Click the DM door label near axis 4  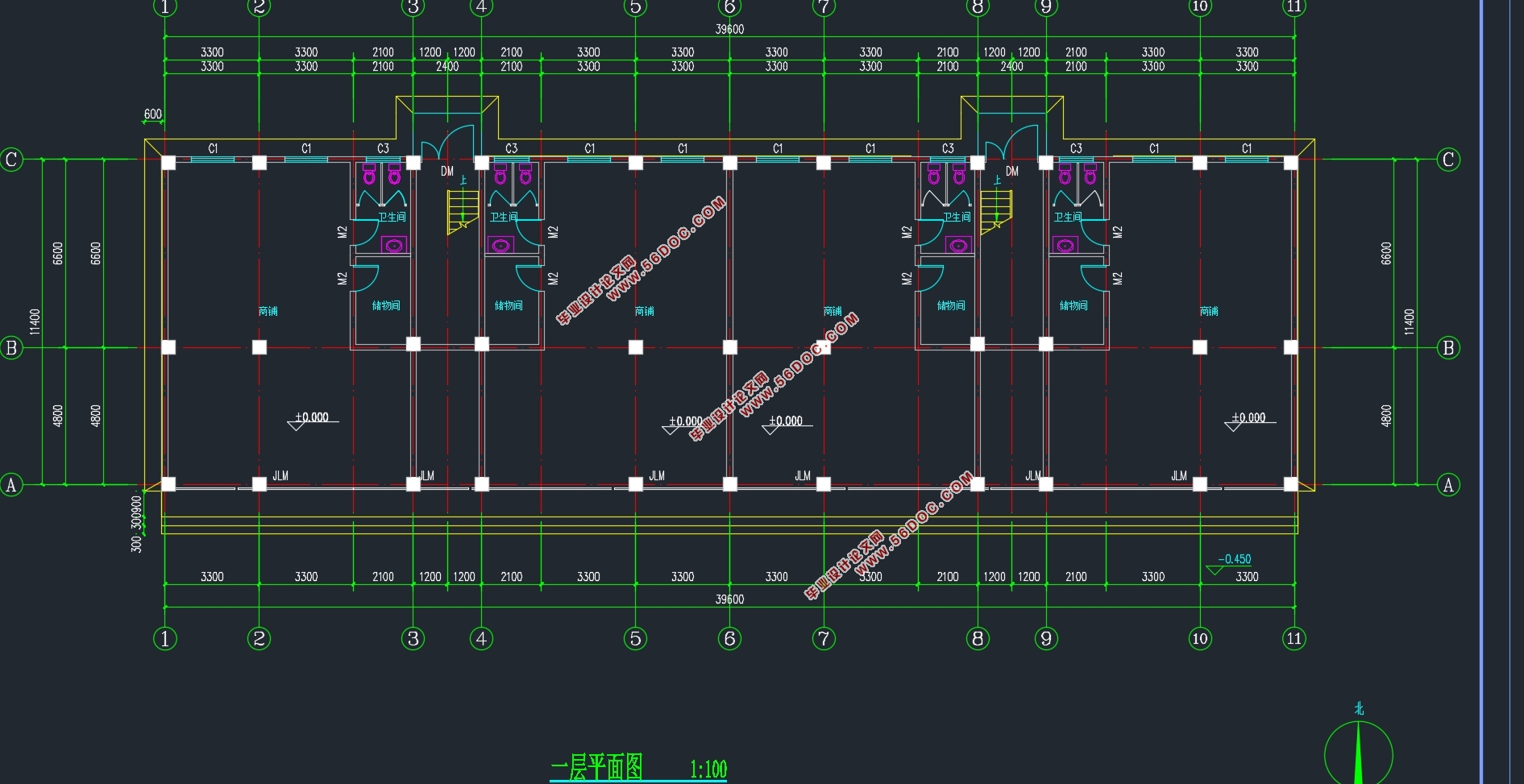tap(447, 172)
